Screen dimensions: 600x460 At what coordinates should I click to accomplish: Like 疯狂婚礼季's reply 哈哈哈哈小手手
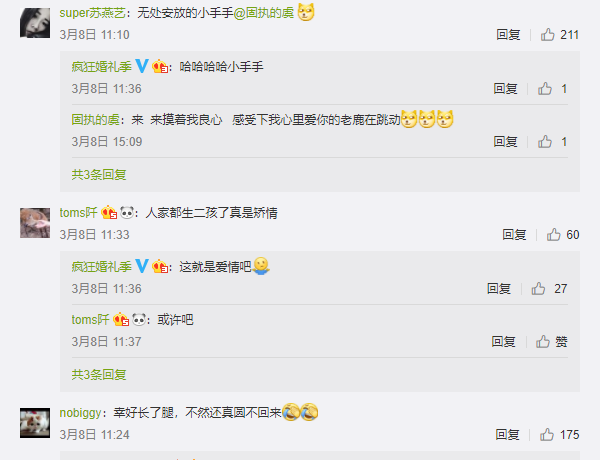click(552, 89)
